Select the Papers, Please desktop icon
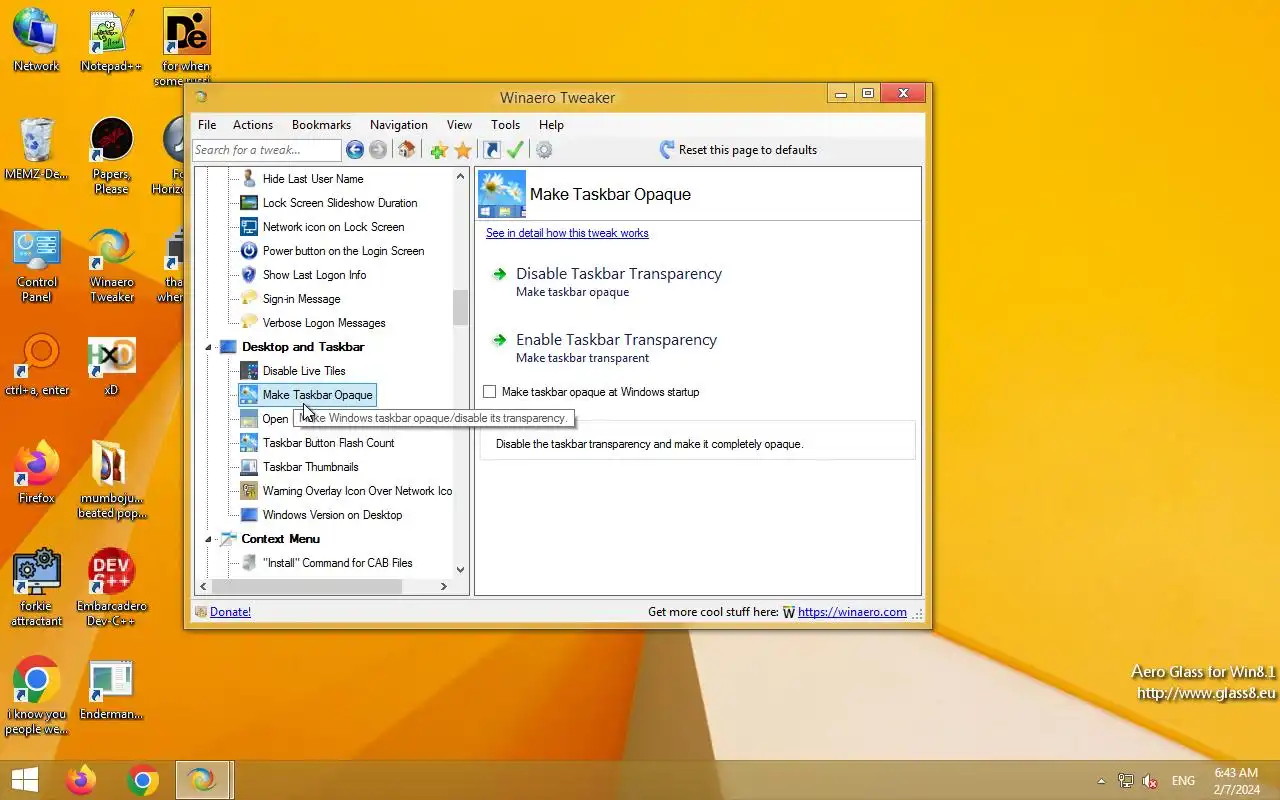The width and height of the screenshot is (1280, 800). coord(111,156)
